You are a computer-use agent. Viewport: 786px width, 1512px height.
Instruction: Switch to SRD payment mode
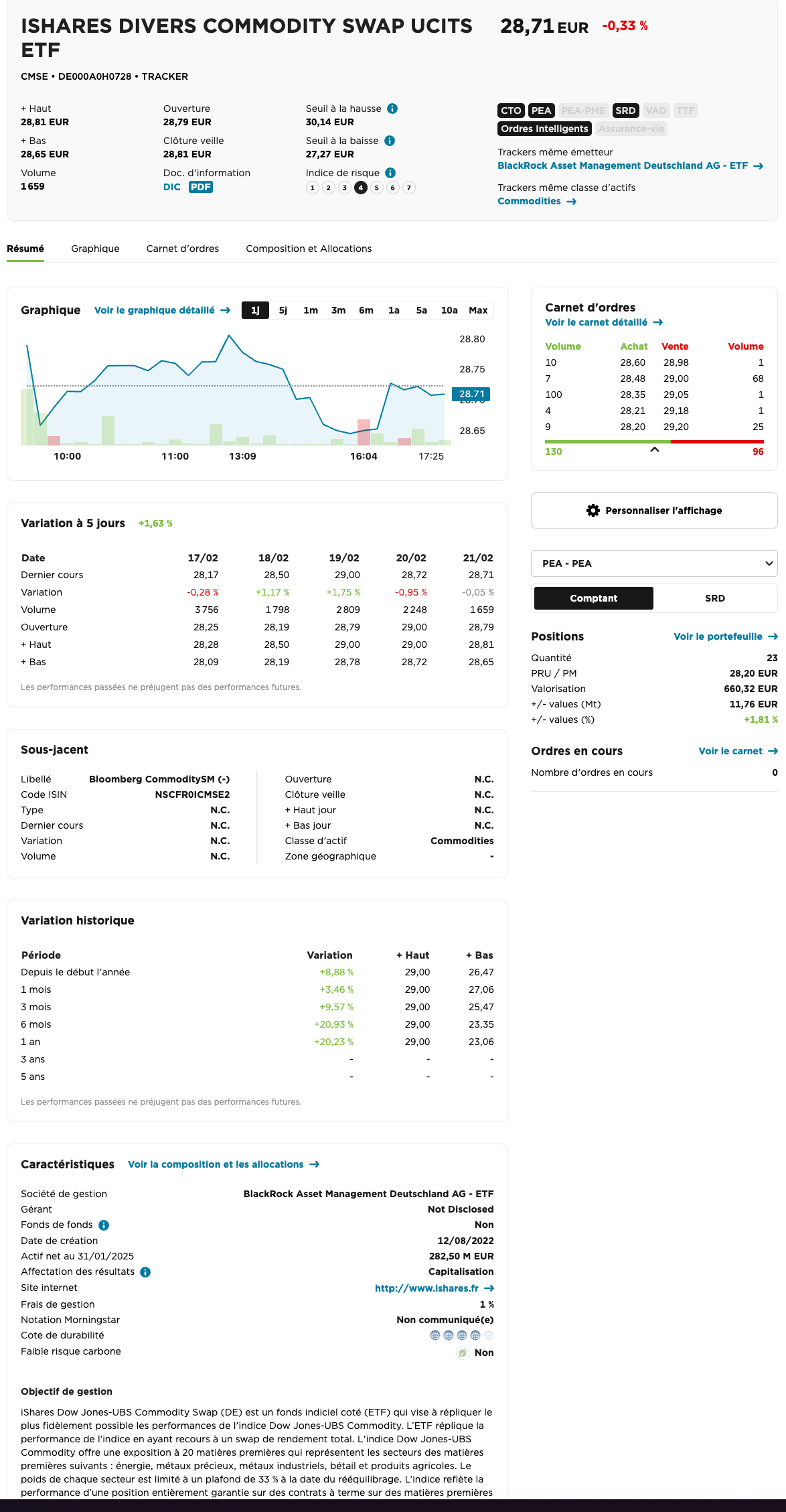[x=714, y=598]
